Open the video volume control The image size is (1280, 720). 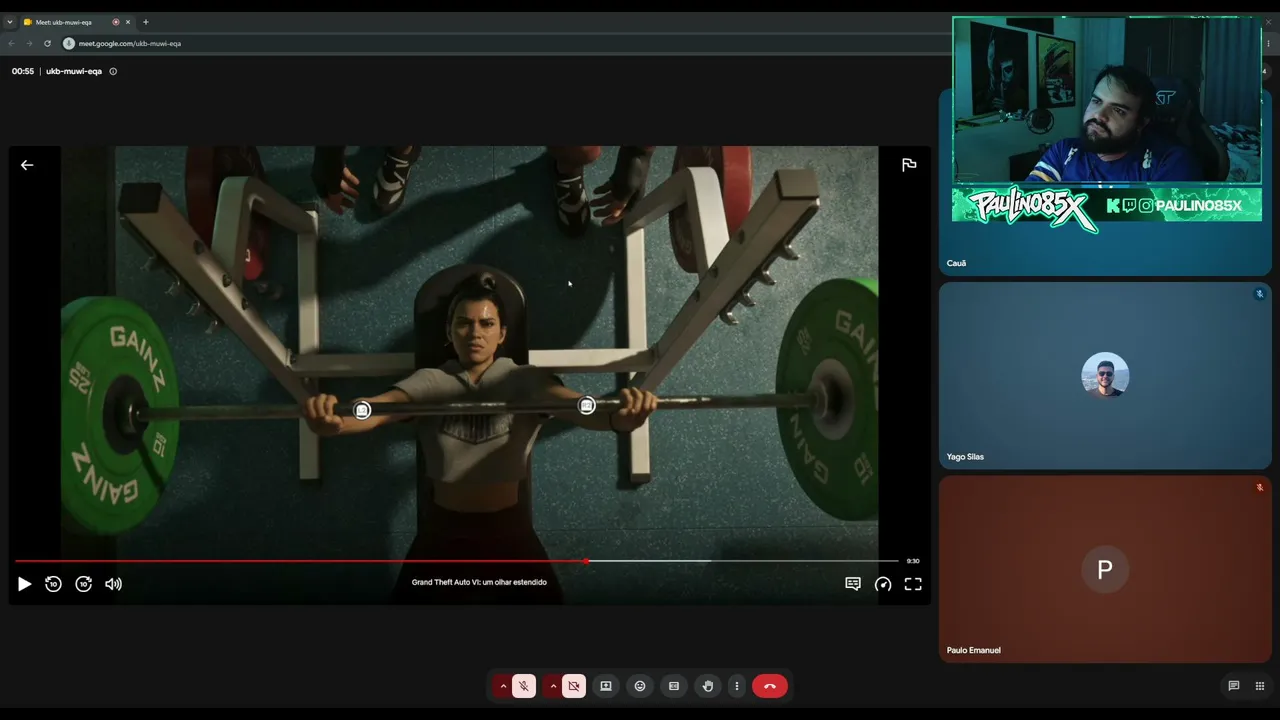click(114, 584)
